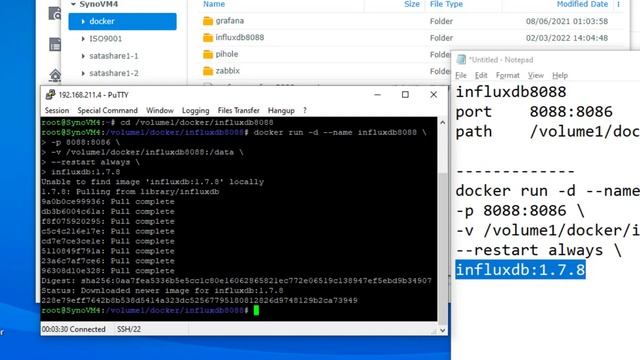
Task: Open Notepad Edit menu
Action: click(481, 76)
